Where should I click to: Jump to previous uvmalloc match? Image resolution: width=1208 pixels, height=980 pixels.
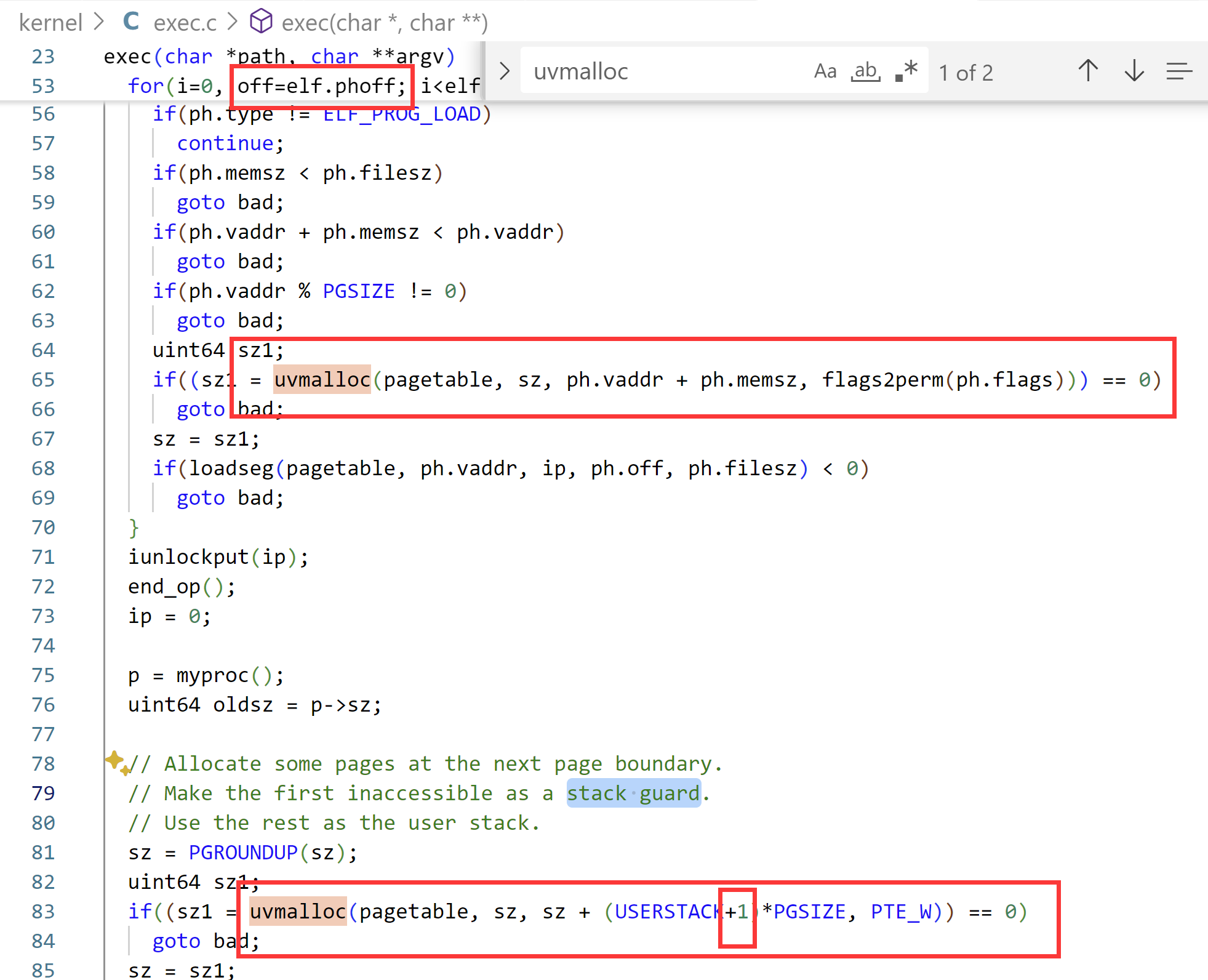(1088, 71)
